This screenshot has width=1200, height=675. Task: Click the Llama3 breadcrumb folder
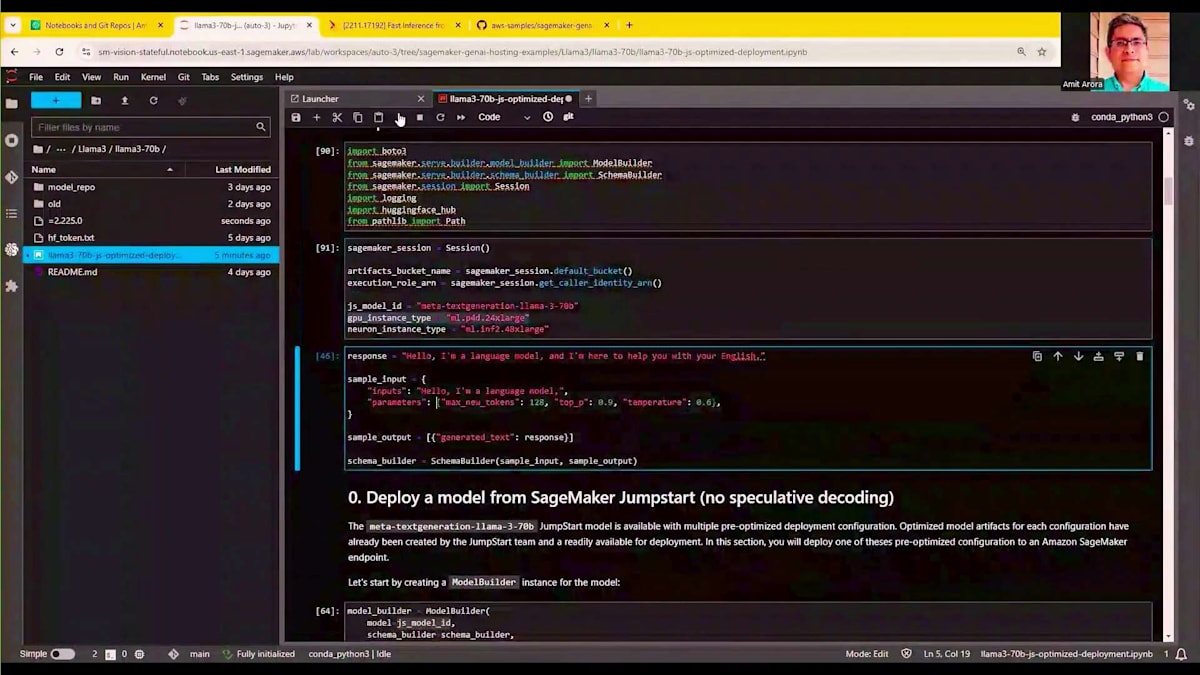[92, 149]
